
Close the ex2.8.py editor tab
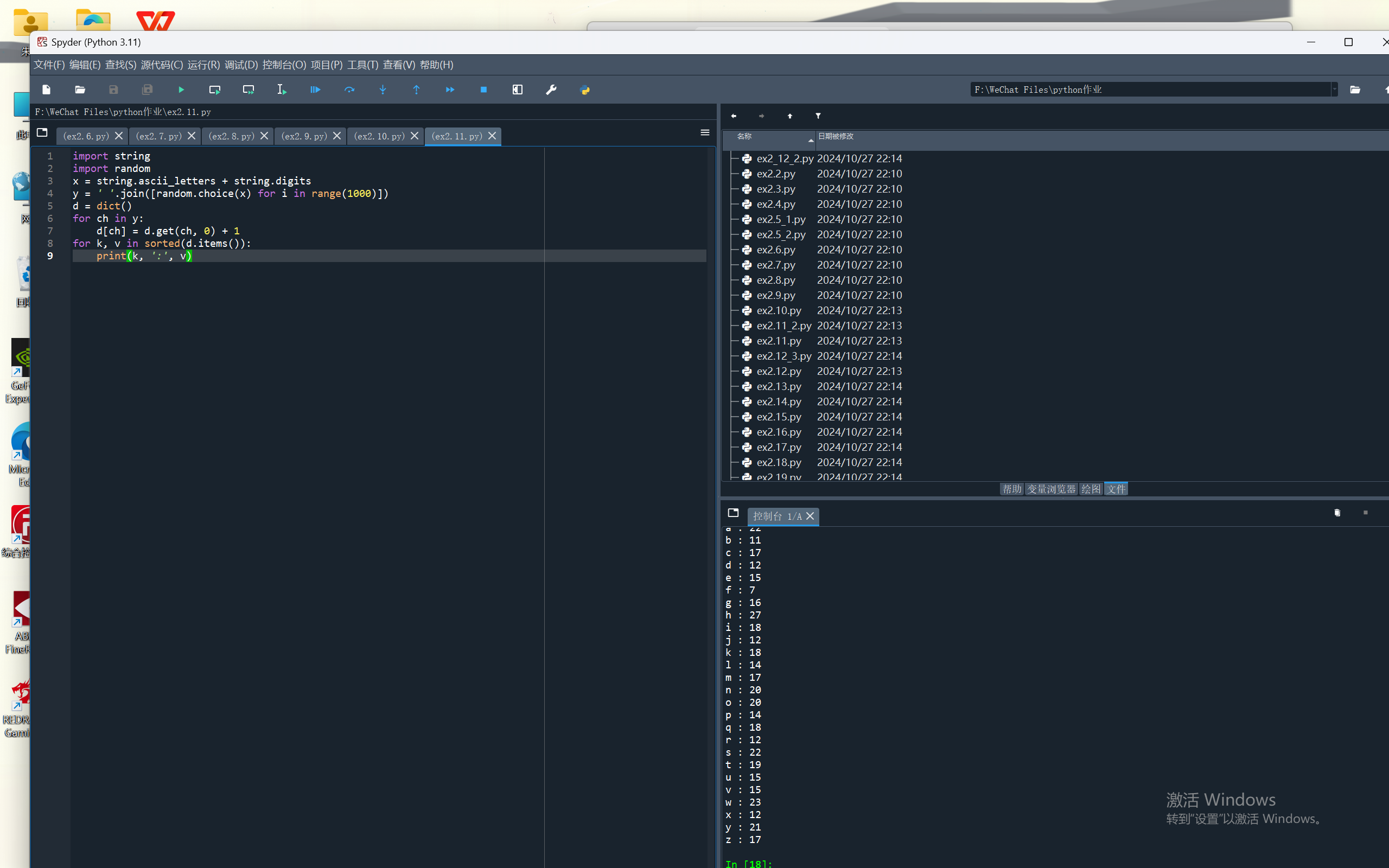[x=264, y=136]
